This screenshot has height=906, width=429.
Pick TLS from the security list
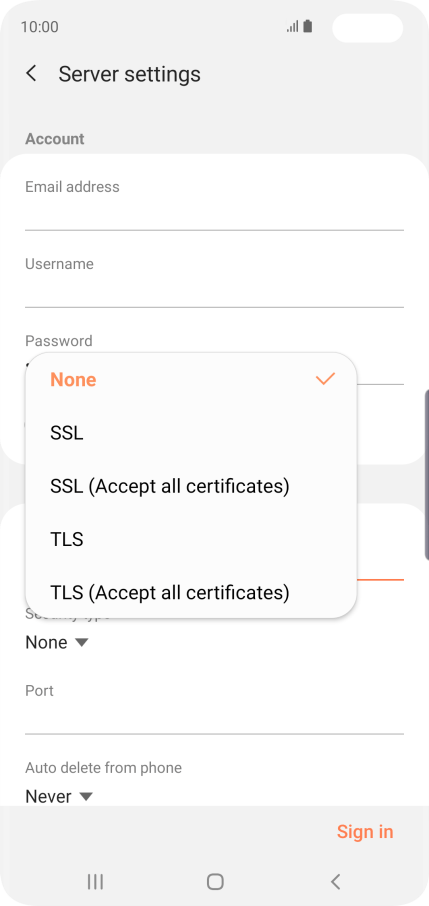pos(191,540)
